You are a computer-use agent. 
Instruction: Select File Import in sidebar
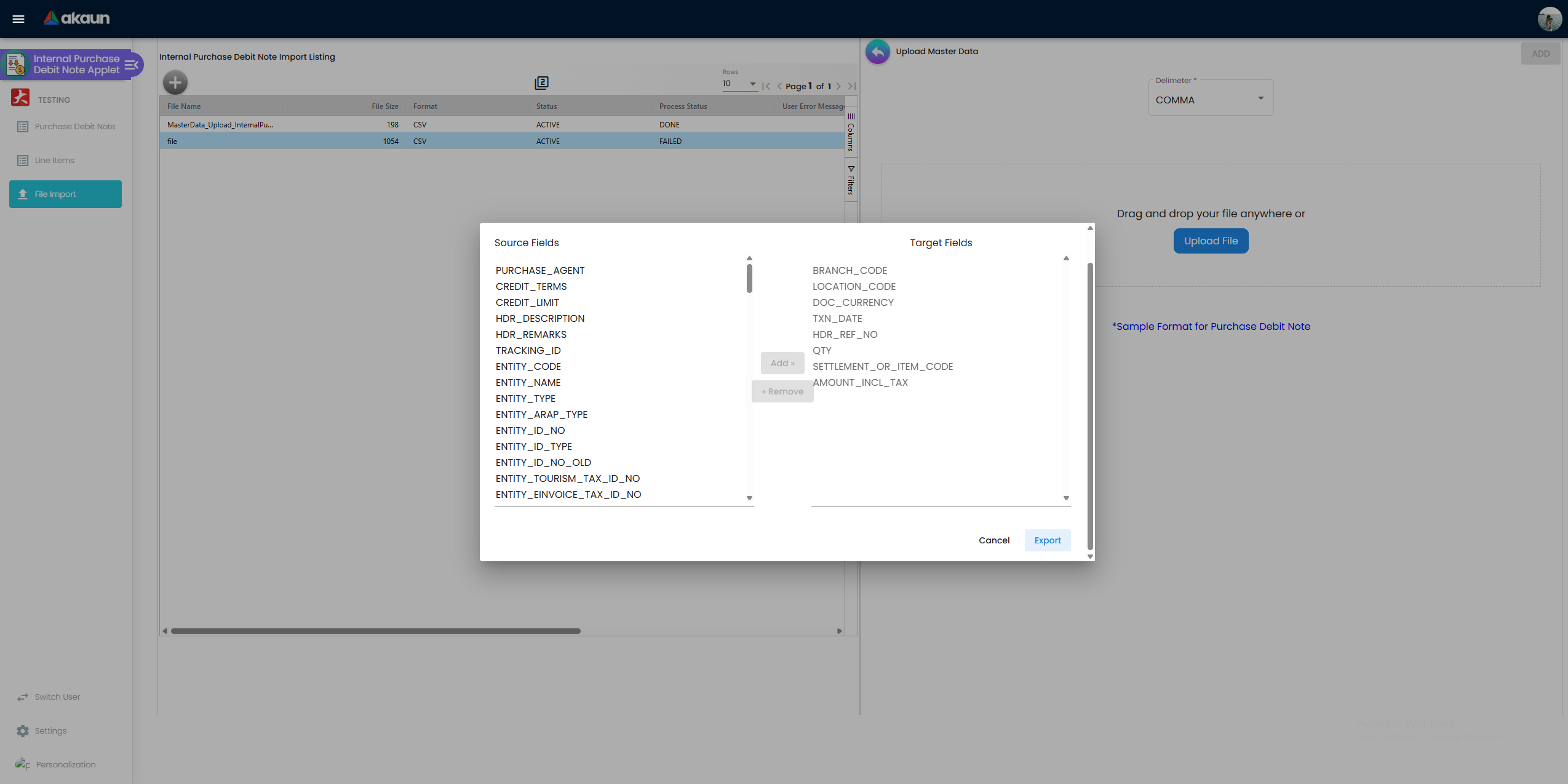tap(66, 194)
